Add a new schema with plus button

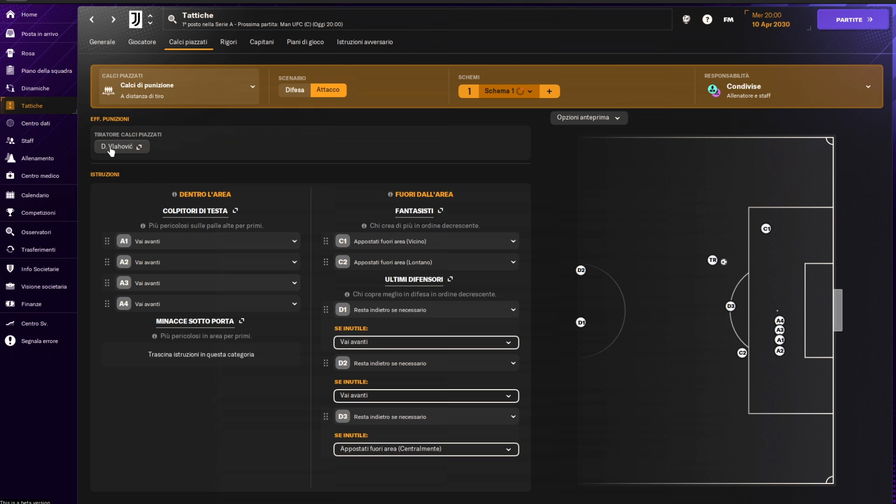(x=548, y=91)
